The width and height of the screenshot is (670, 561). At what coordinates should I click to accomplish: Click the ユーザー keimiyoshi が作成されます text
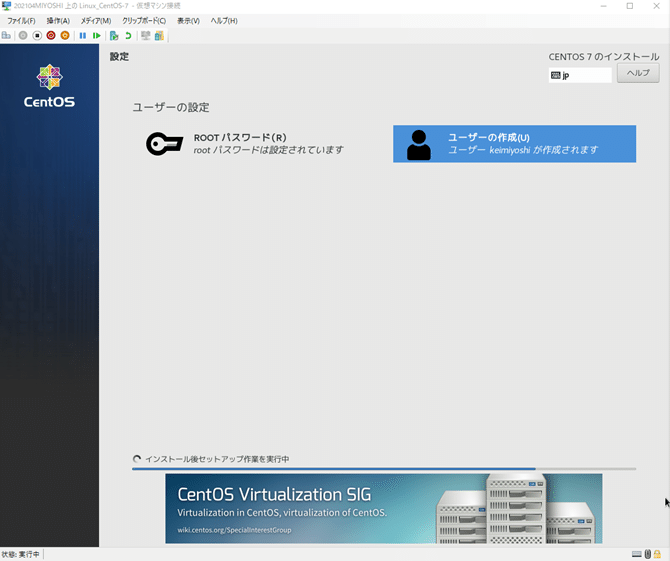coord(523,150)
